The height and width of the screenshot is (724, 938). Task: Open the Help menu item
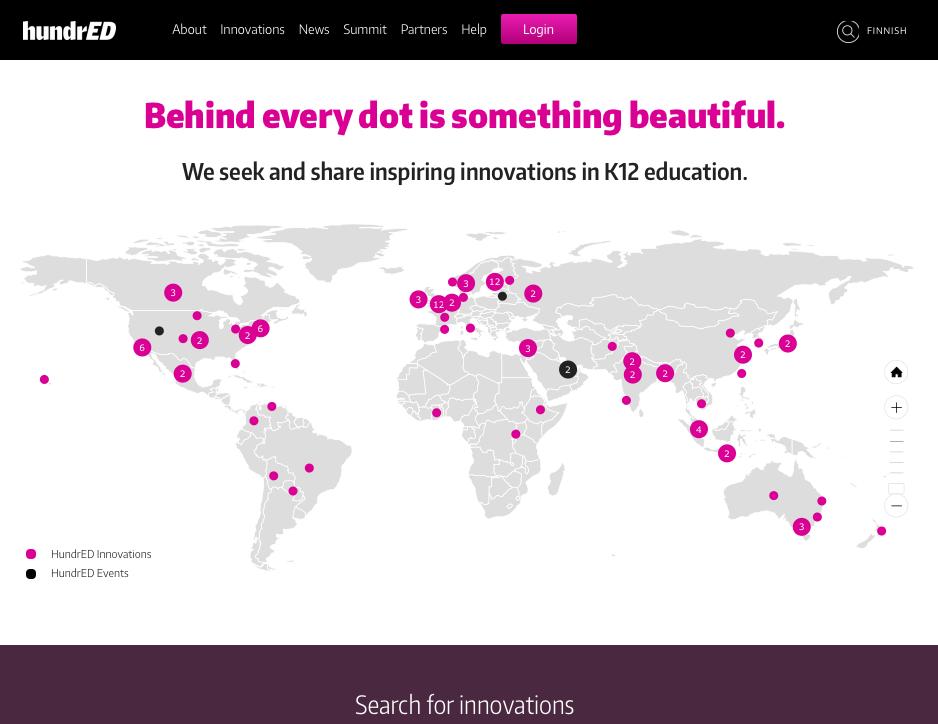click(474, 29)
